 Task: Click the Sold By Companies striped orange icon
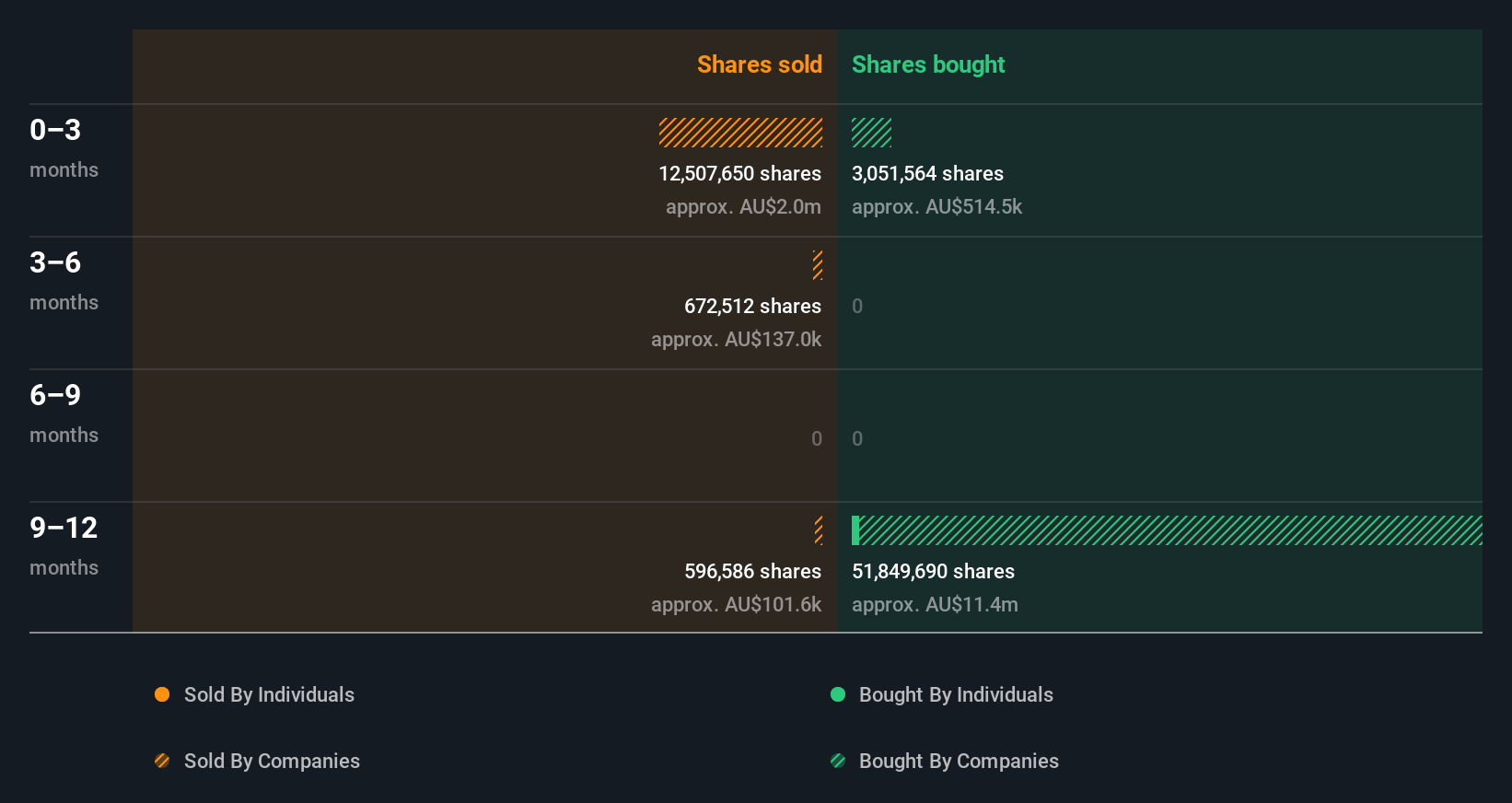162,761
